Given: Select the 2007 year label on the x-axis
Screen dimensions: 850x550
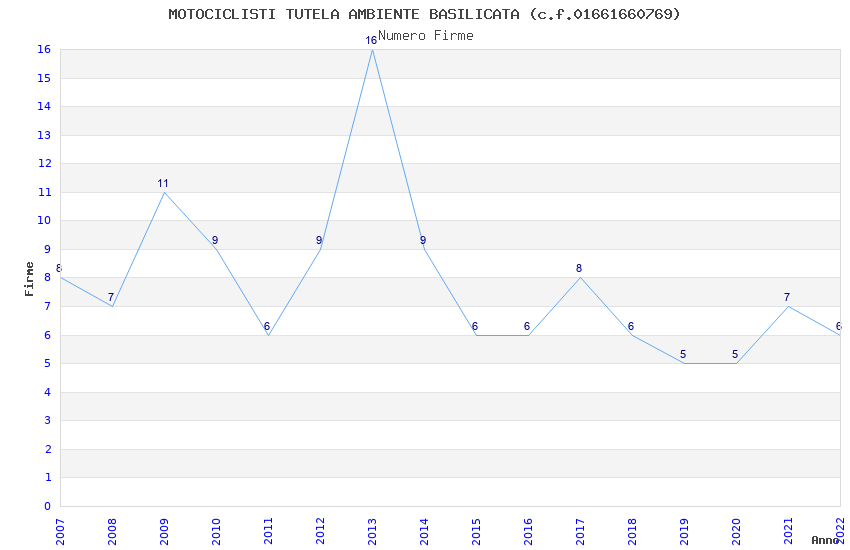Looking at the screenshot, I should (60, 532).
